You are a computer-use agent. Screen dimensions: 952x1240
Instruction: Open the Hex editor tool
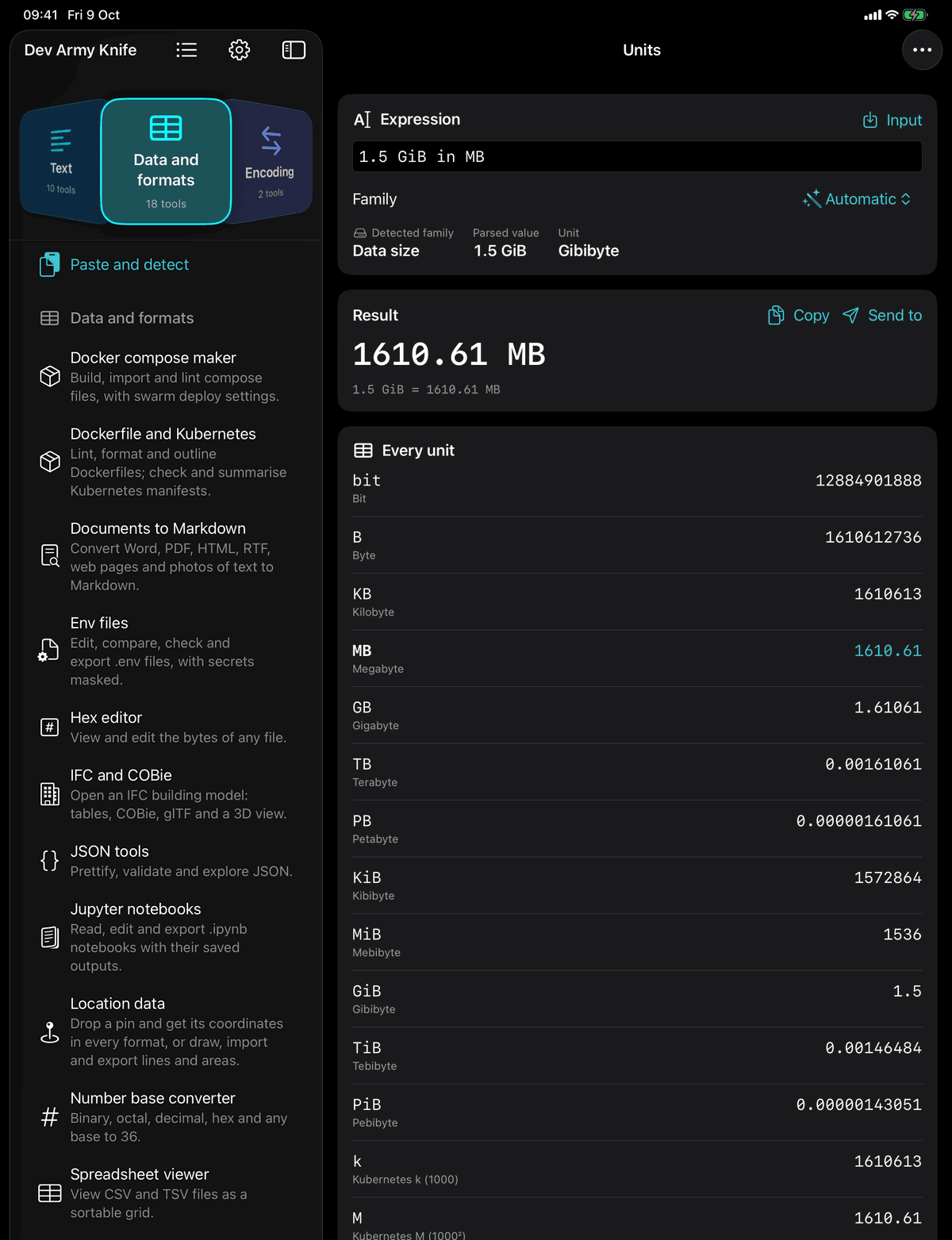point(167,727)
